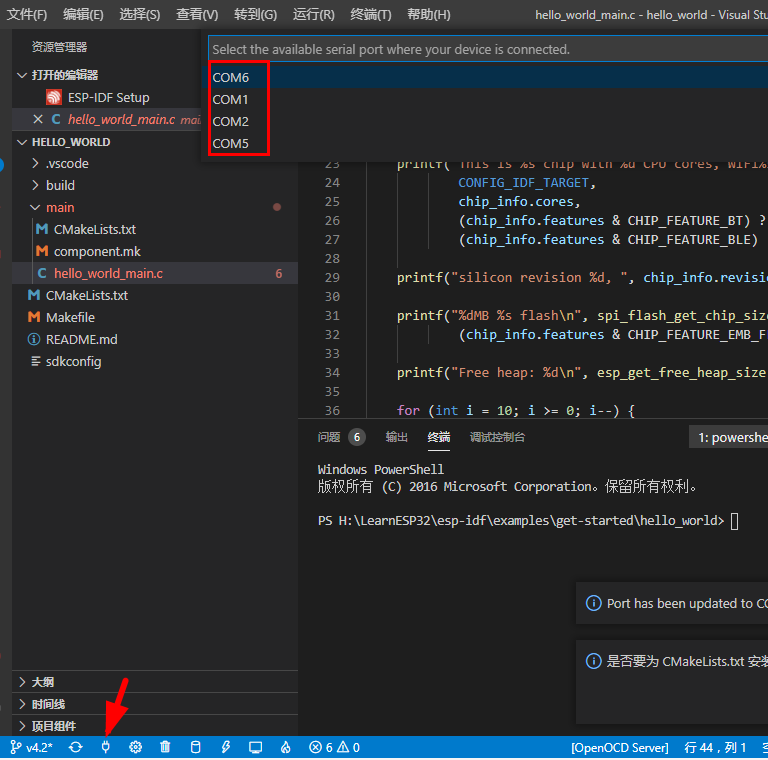Select COM2 serial port

pos(484,121)
